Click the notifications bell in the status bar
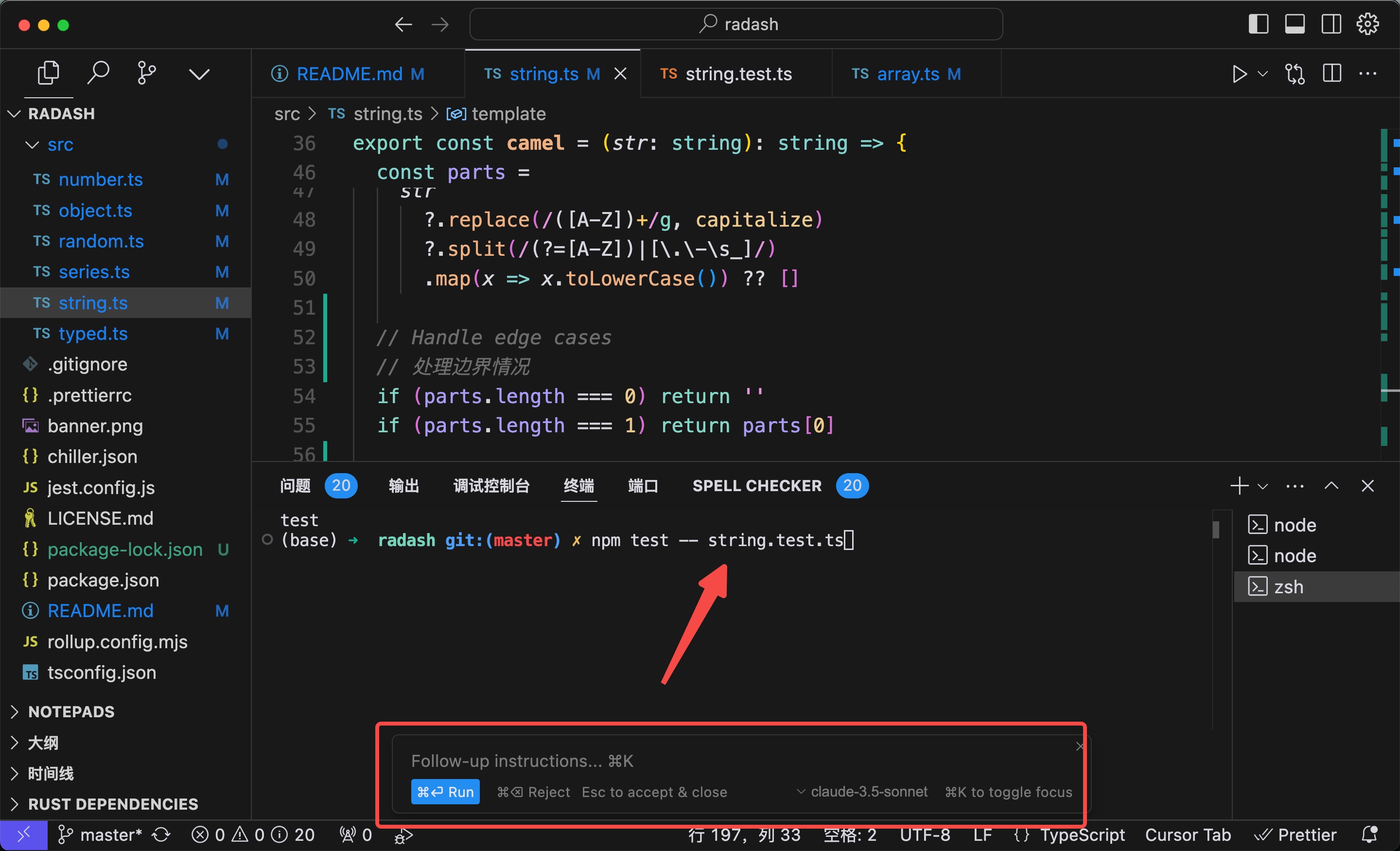1400x851 pixels. [1369, 834]
